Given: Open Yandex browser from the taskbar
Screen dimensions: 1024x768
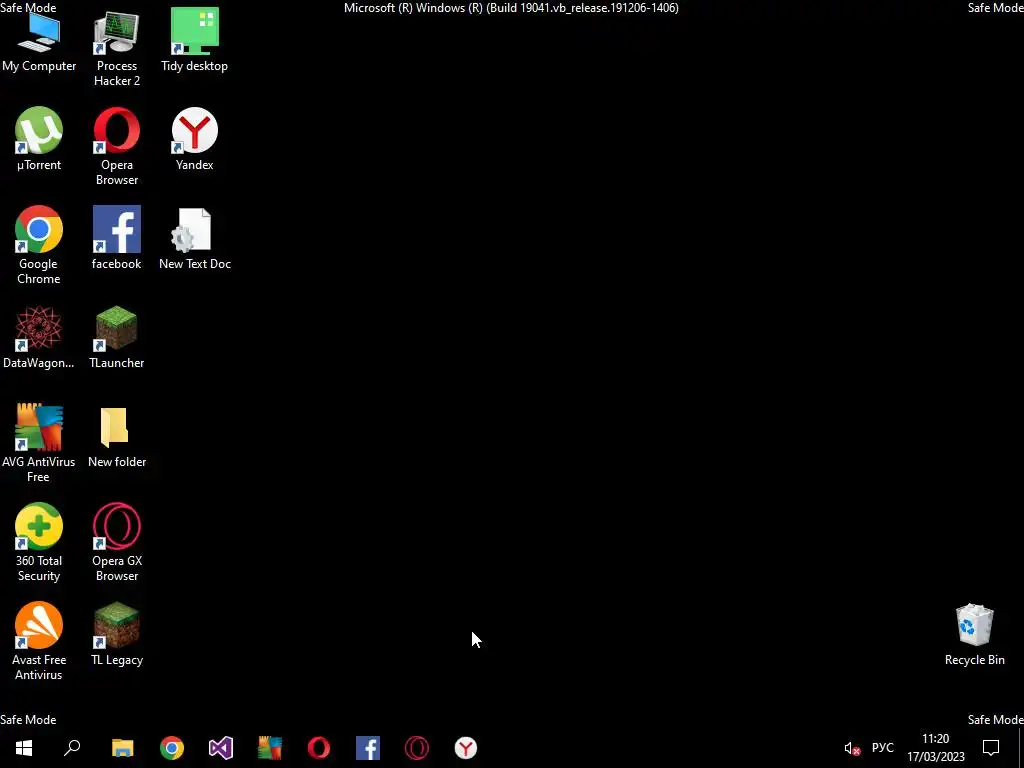Looking at the screenshot, I should pyautogui.click(x=466, y=748).
